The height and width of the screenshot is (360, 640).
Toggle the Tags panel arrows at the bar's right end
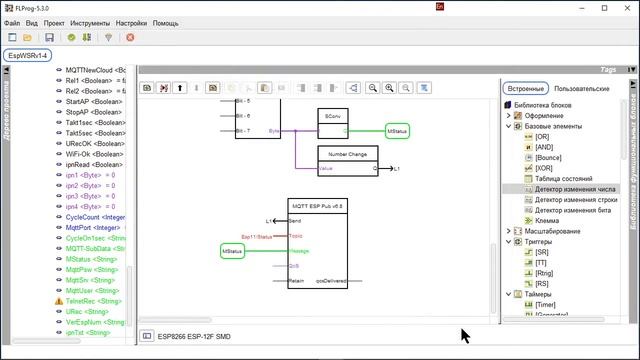pos(631,70)
